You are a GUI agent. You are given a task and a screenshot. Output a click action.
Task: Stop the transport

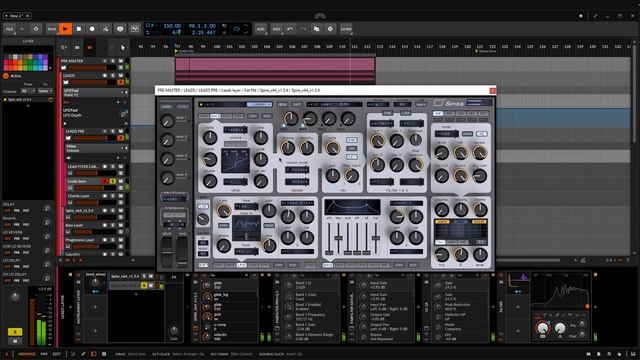click(x=79, y=29)
